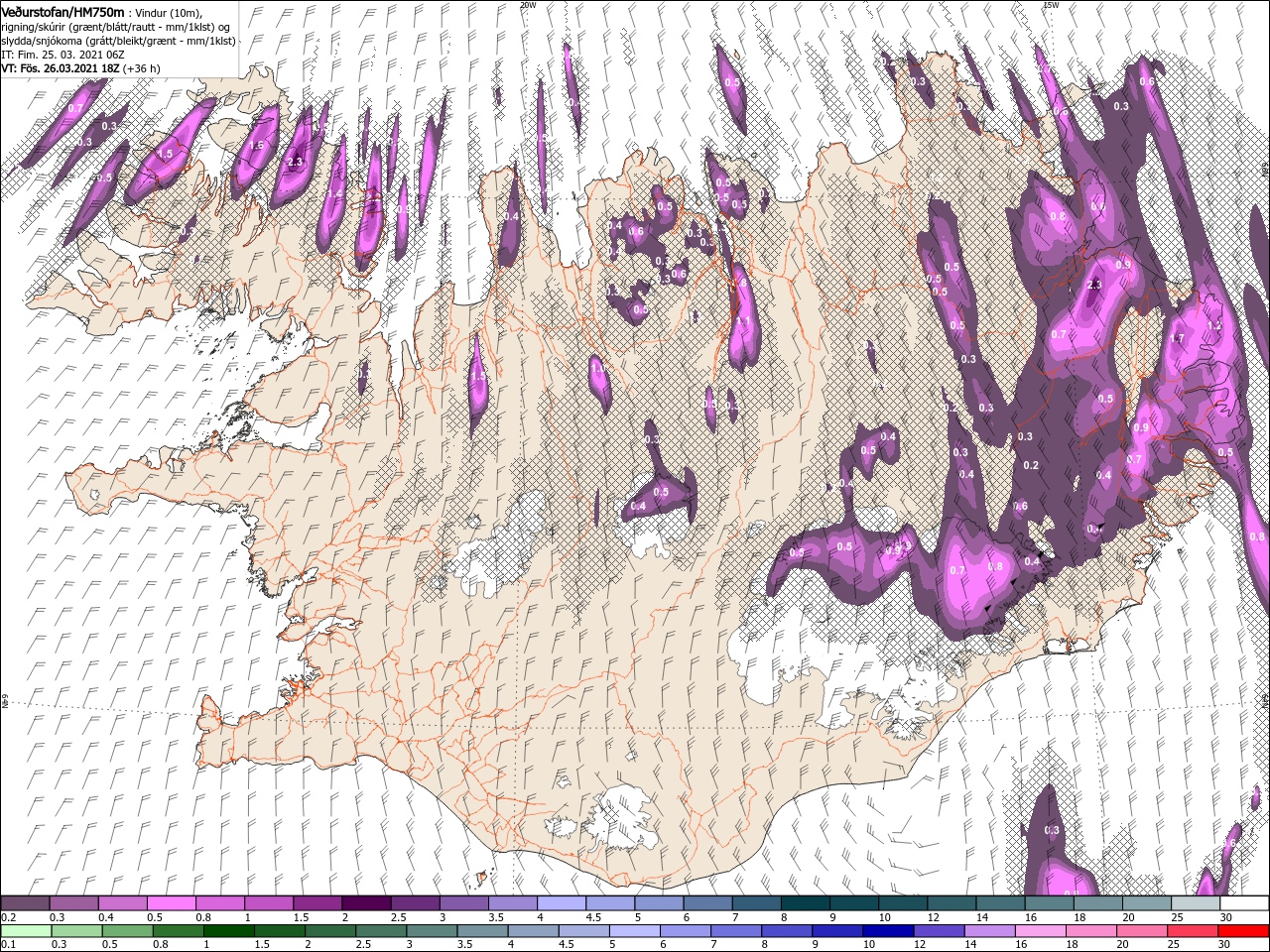Image resolution: width=1270 pixels, height=952 pixels.
Task: Click the pale green first swatch of rain scale
Action: (25, 931)
